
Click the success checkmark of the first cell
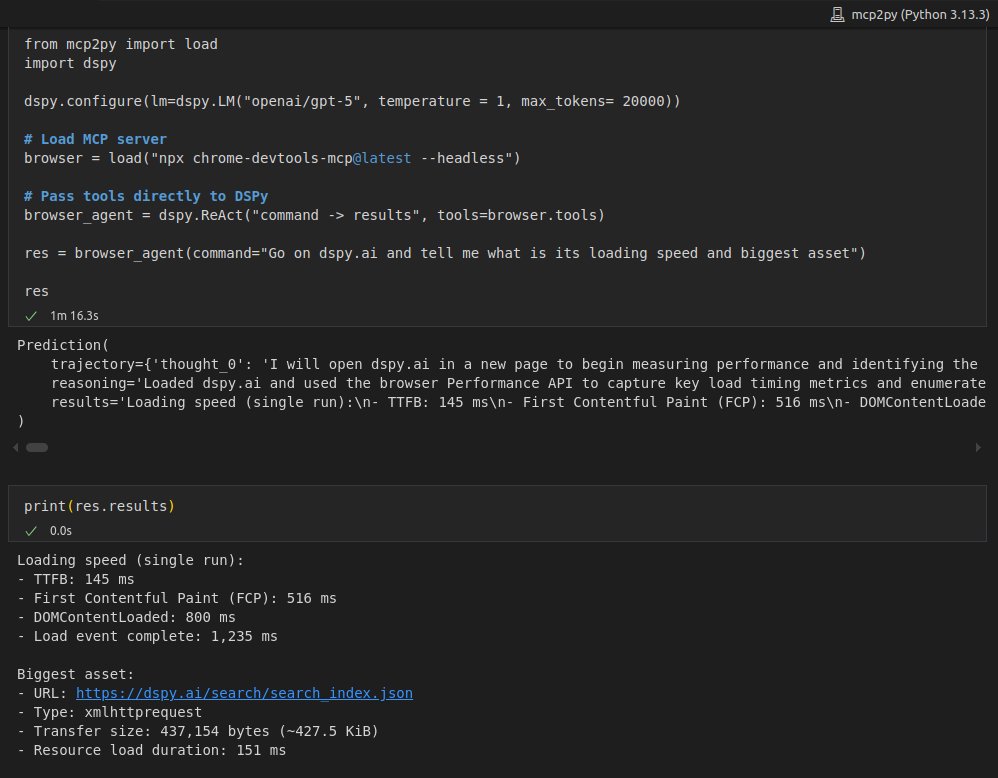tap(31, 316)
